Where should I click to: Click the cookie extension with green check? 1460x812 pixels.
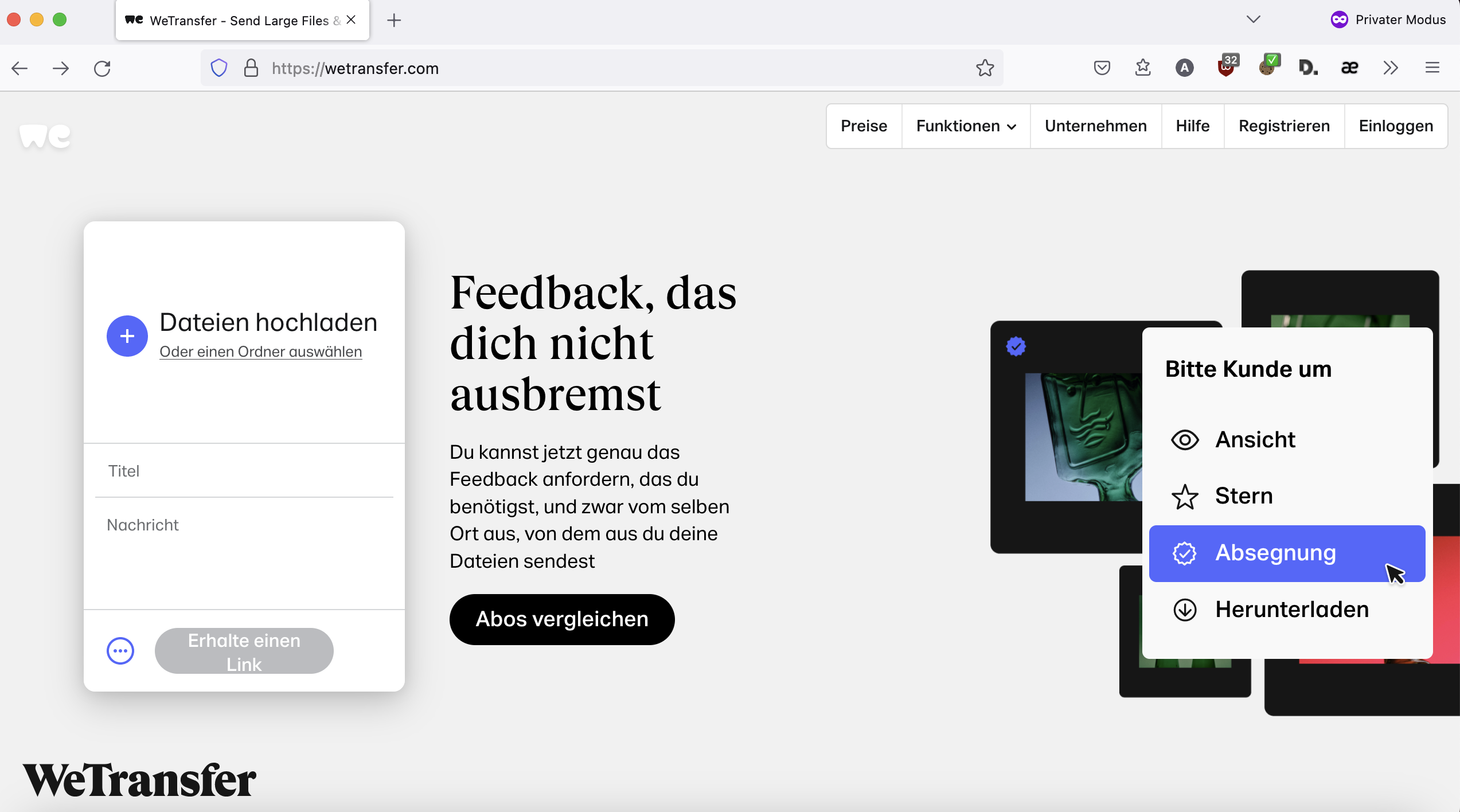pos(1269,66)
